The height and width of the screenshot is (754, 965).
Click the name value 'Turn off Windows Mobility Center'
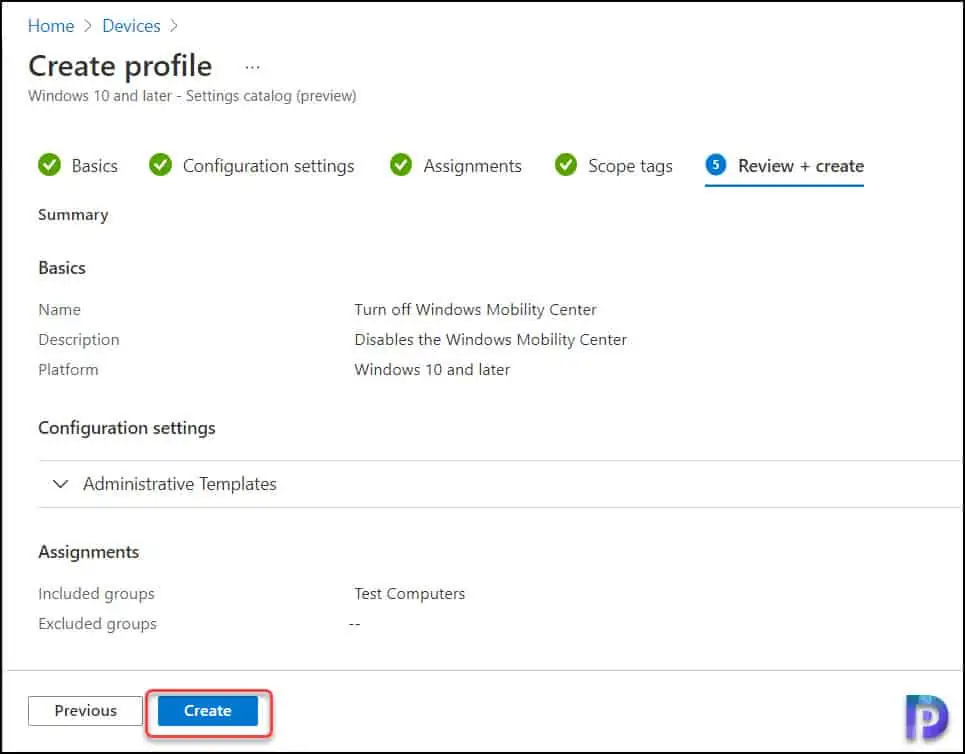click(x=475, y=310)
